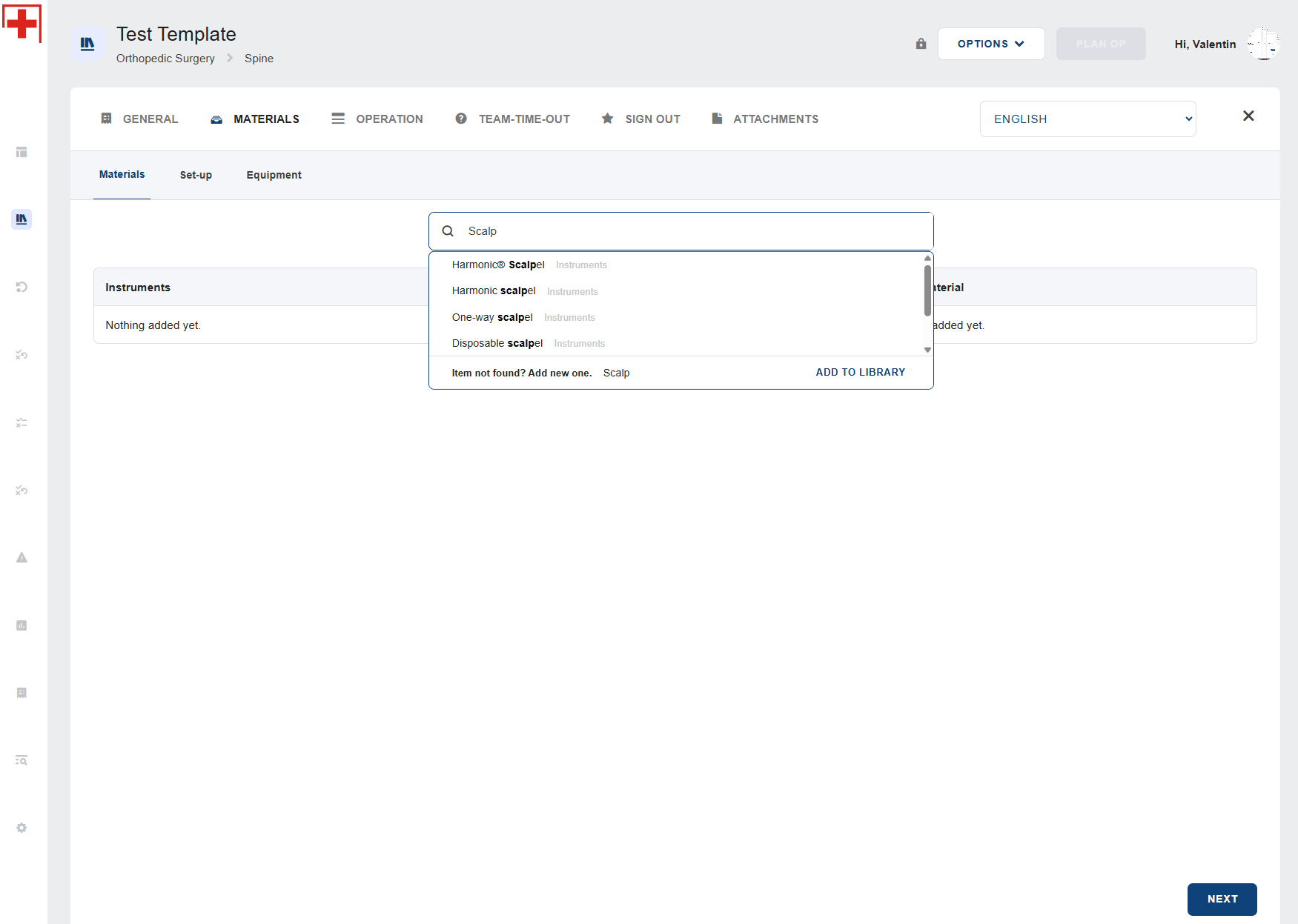Choose Harmonic scalpel suggestion
This screenshot has height=924, width=1298.
676,291
